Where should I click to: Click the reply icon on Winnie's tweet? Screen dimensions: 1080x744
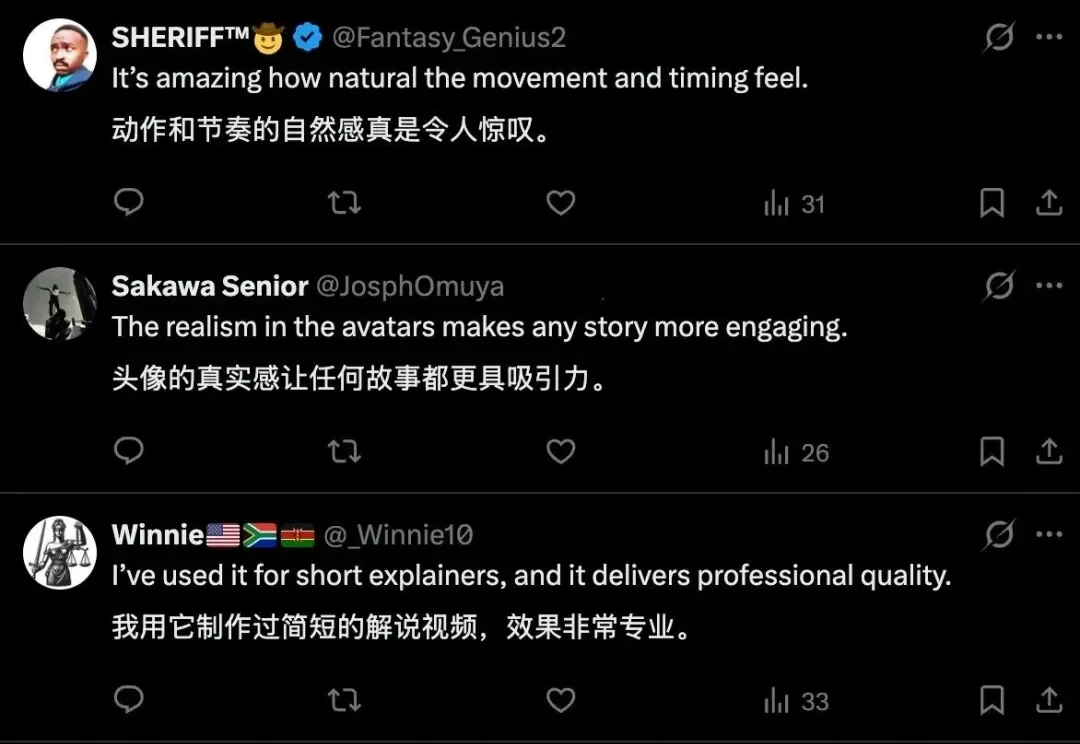(128, 701)
